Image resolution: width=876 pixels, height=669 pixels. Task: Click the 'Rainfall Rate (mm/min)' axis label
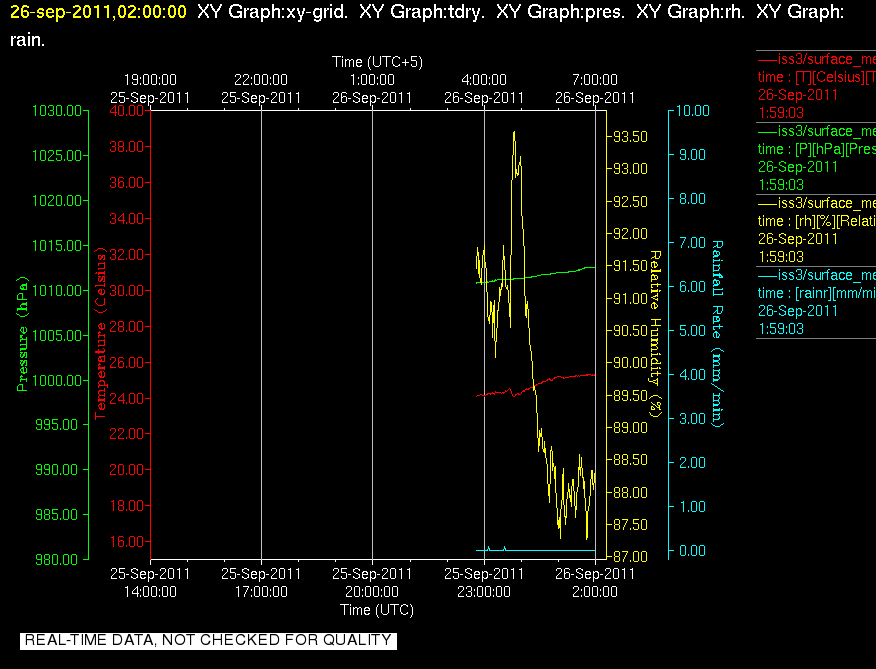point(717,334)
